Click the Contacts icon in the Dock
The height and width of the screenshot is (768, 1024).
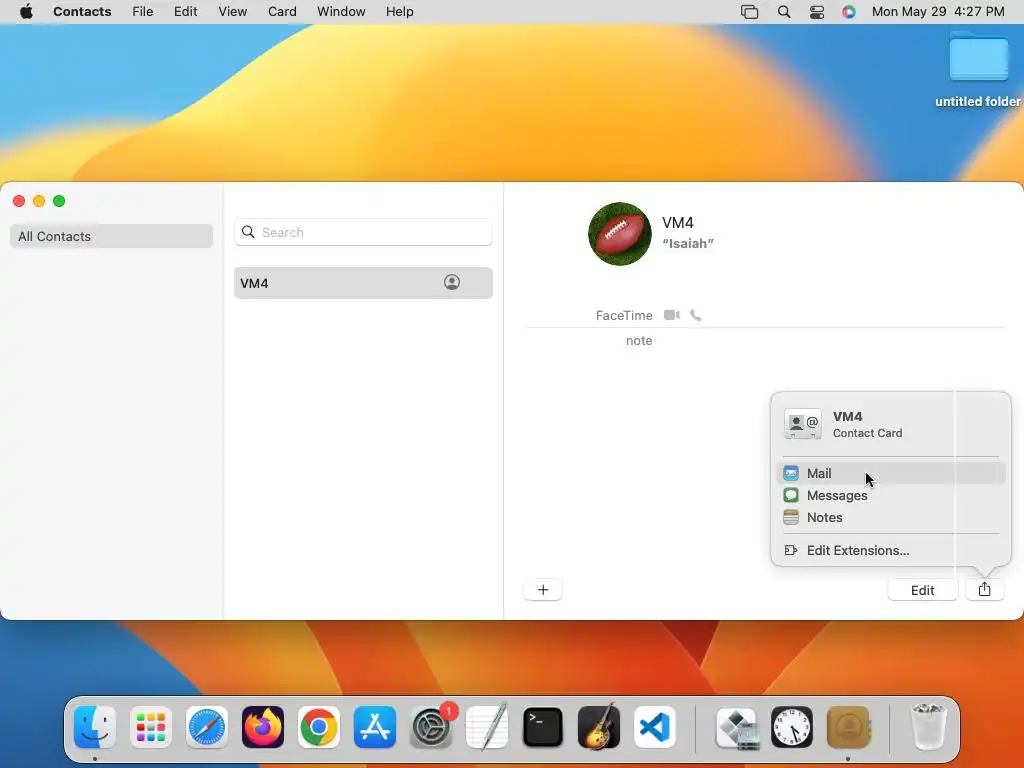pyautogui.click(x=848, y=727)
